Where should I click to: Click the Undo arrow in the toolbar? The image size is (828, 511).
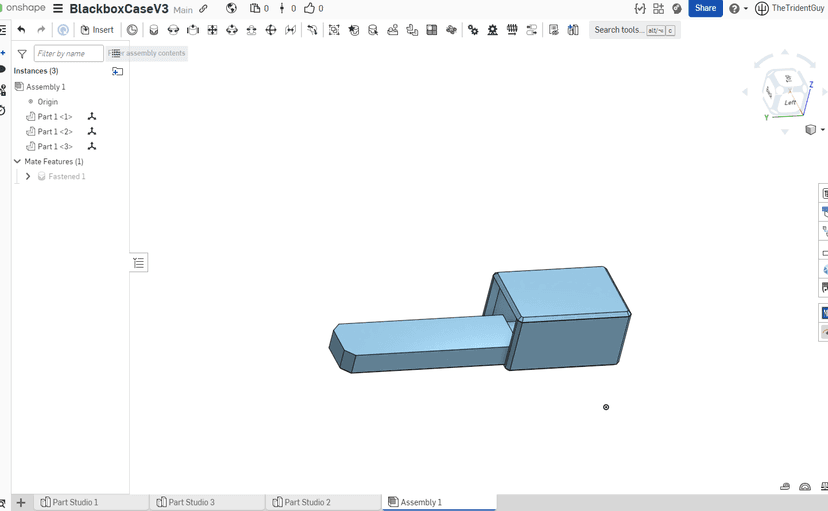pos(22,30)
